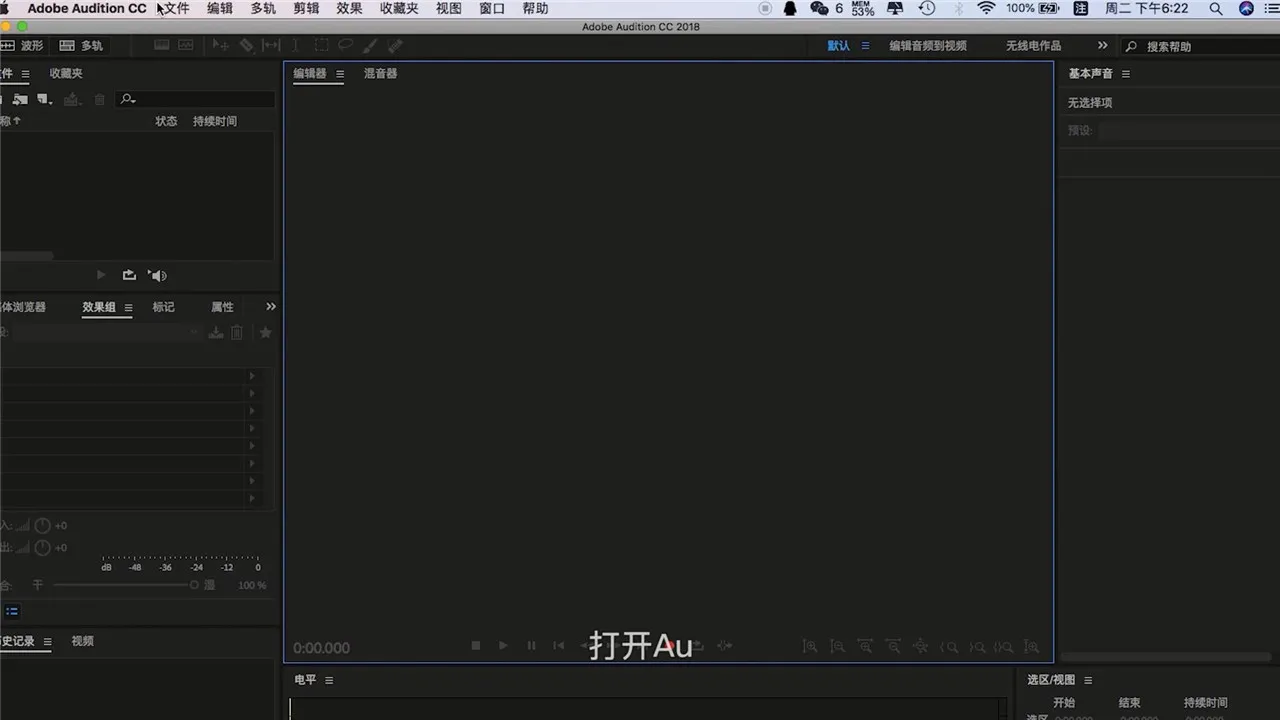
Task: Click the New File dropdown icon
Action: pos(44,99)
